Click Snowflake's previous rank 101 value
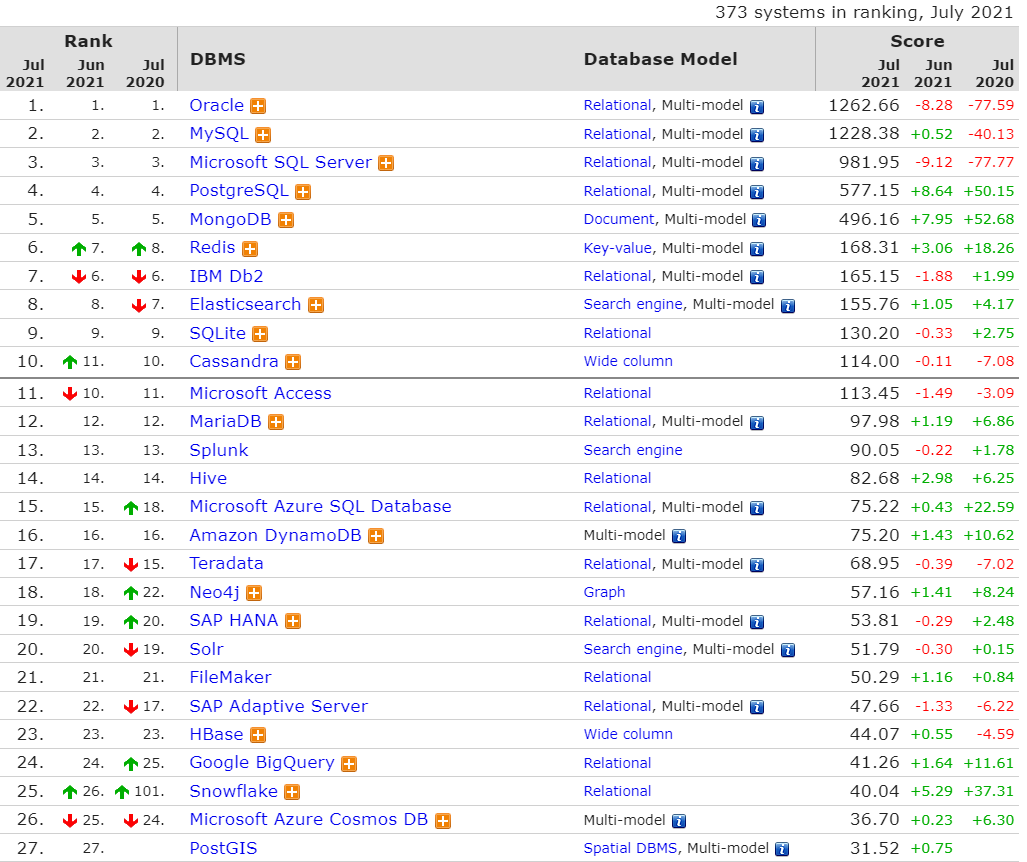1027x862 pixels. 149,791
